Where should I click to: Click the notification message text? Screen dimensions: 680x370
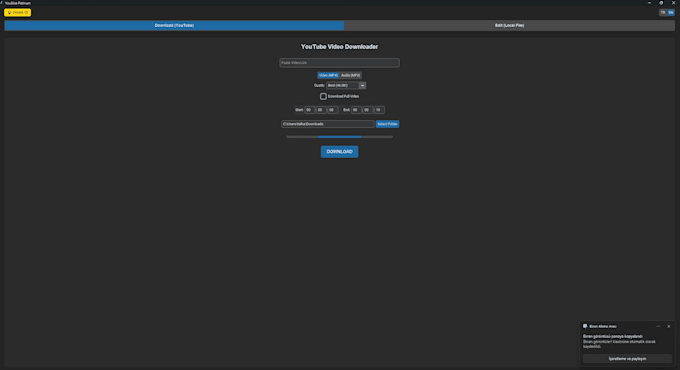click(x=619, y=341)
